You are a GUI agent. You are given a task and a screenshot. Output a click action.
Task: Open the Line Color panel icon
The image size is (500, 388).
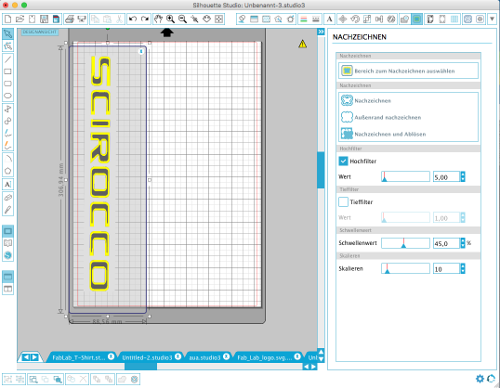pos(304,19)
